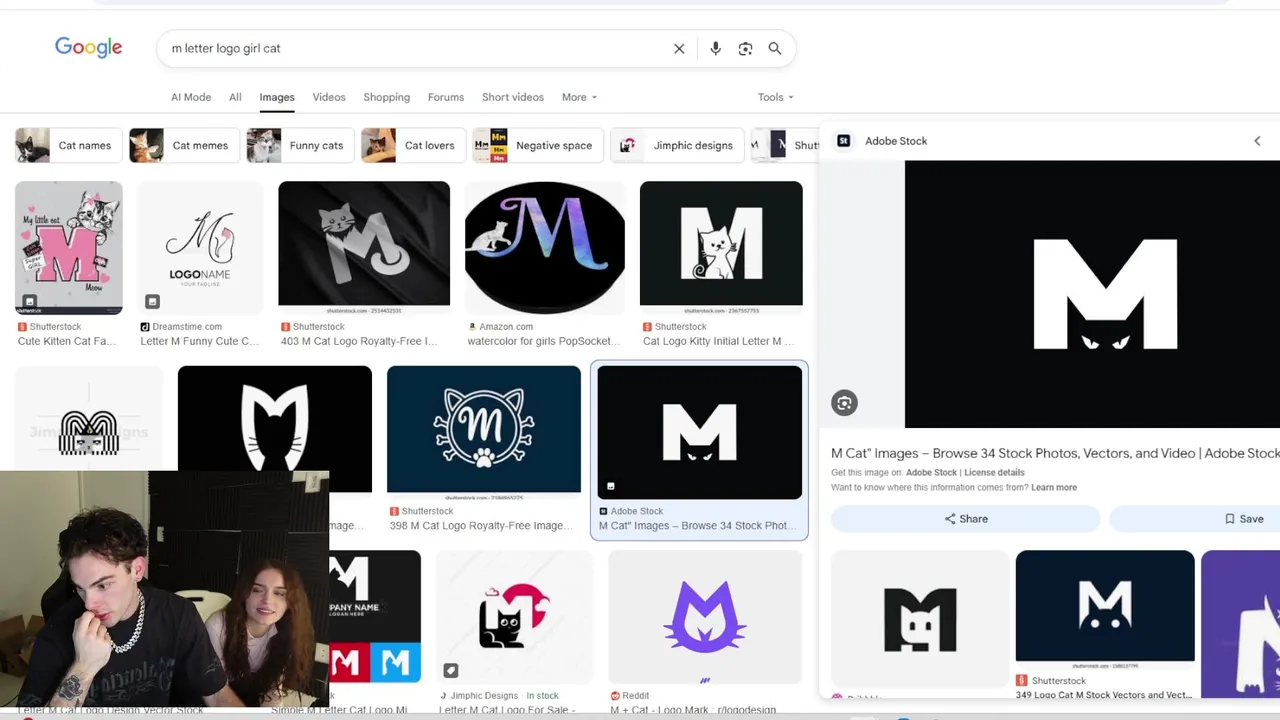Click the licensable badge on Adobe Stock thumbnail
1280x720 pixels.
(610, 486)
